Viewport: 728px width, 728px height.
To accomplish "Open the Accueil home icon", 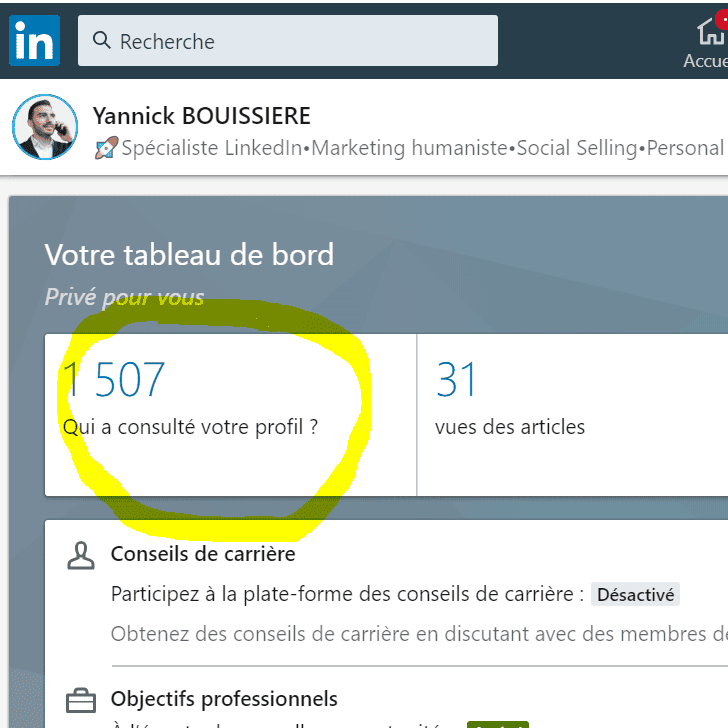I will click(x=711, y=32).
